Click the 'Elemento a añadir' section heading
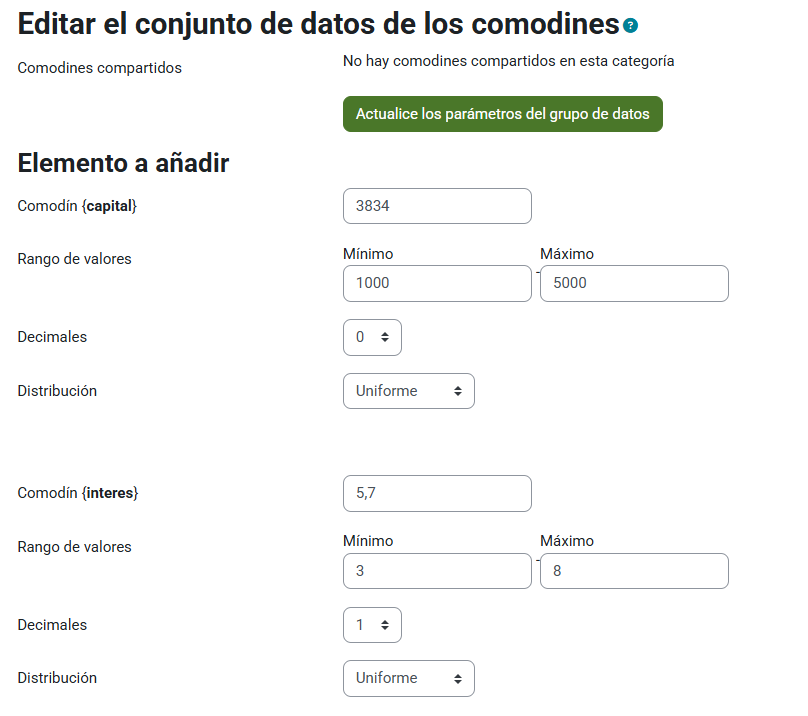This screenshot has width=808, height=716. point(123,163)
